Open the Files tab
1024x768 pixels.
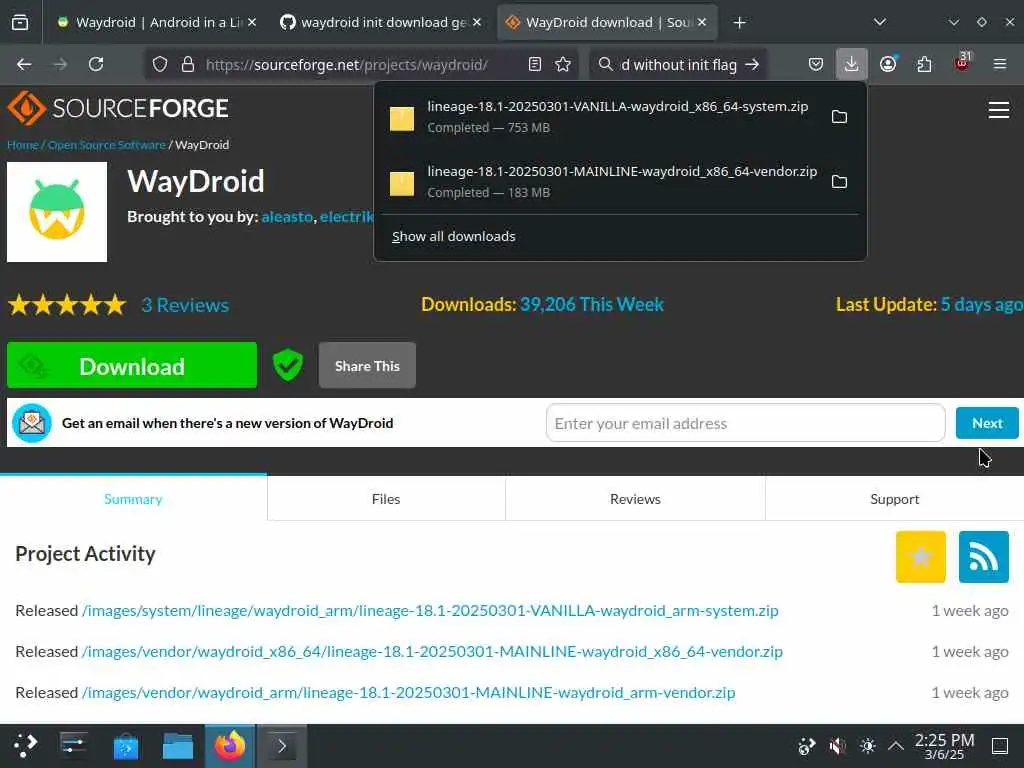386,499
